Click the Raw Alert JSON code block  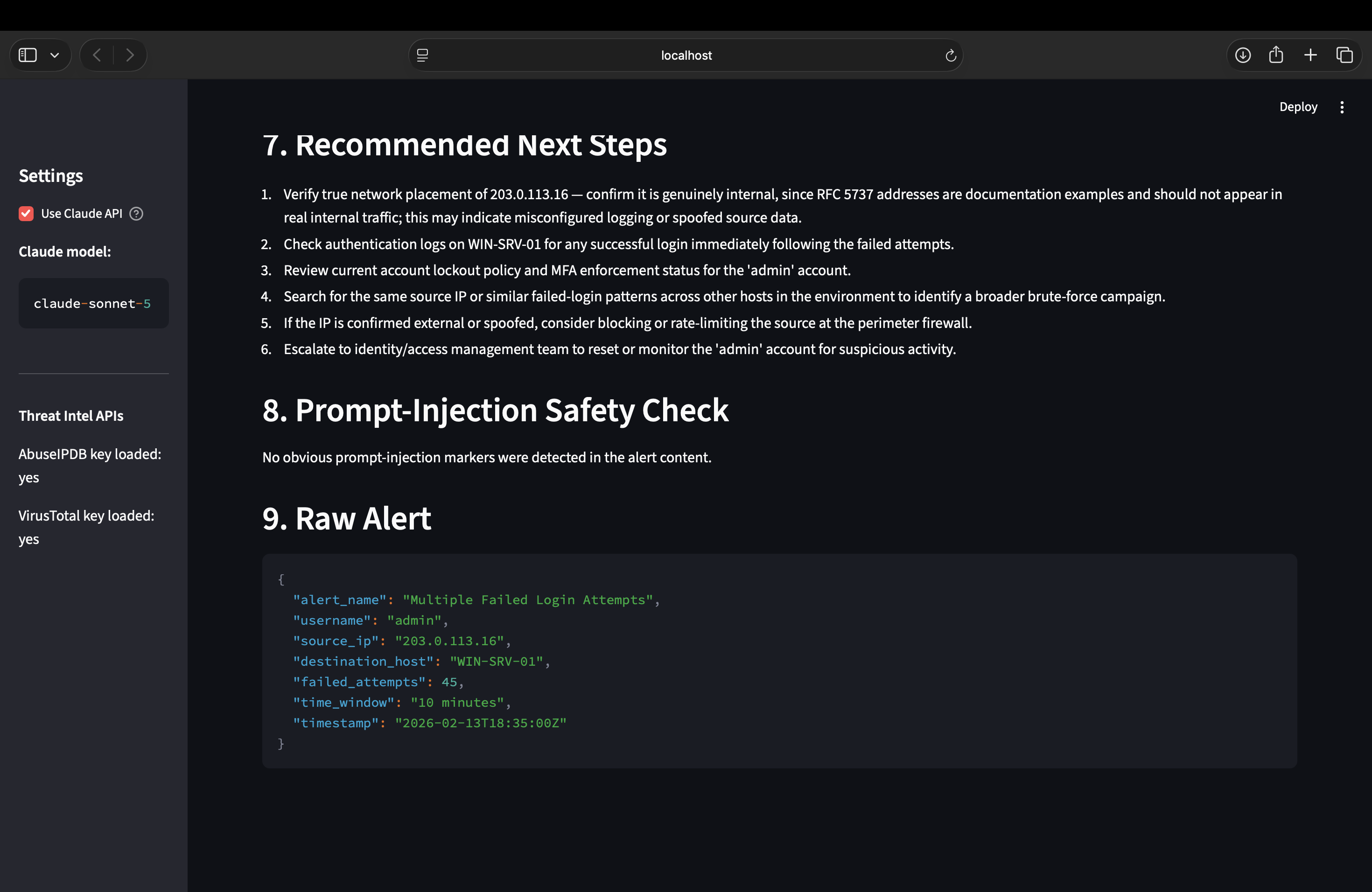(x=779, y=661)
